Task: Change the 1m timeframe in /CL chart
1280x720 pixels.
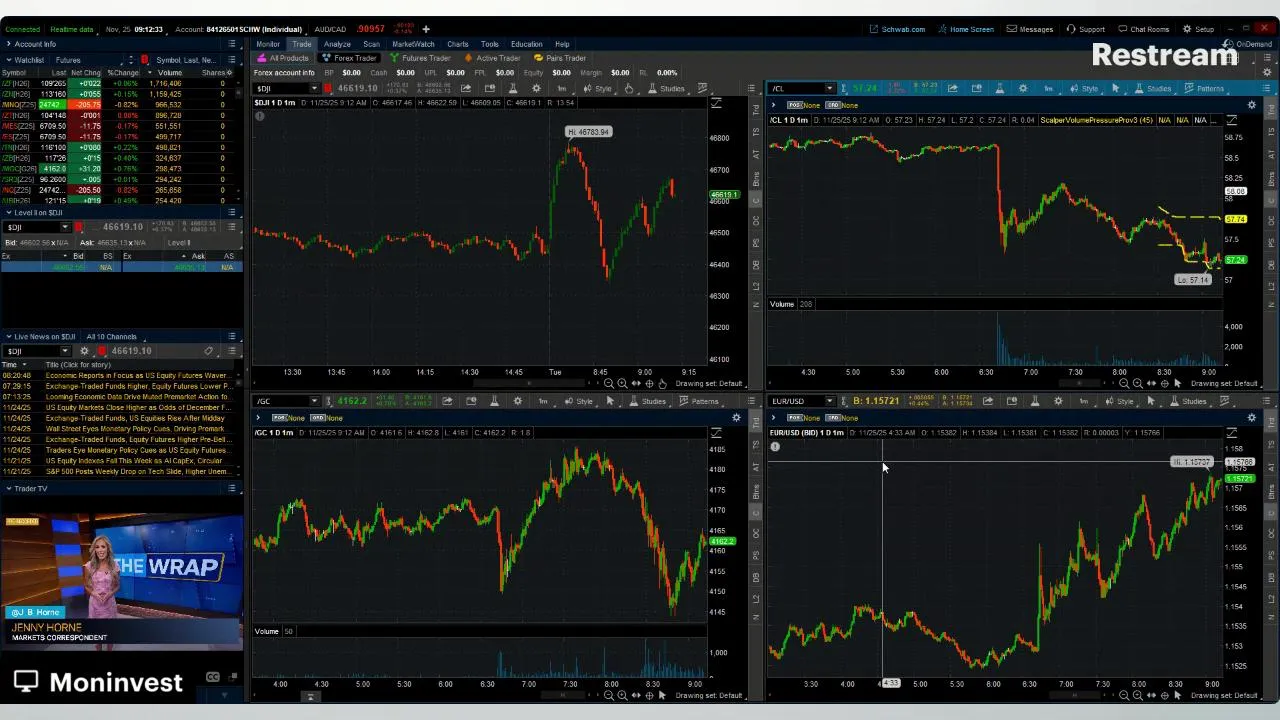Action: pyautogui.click(x=1048, y=89)
